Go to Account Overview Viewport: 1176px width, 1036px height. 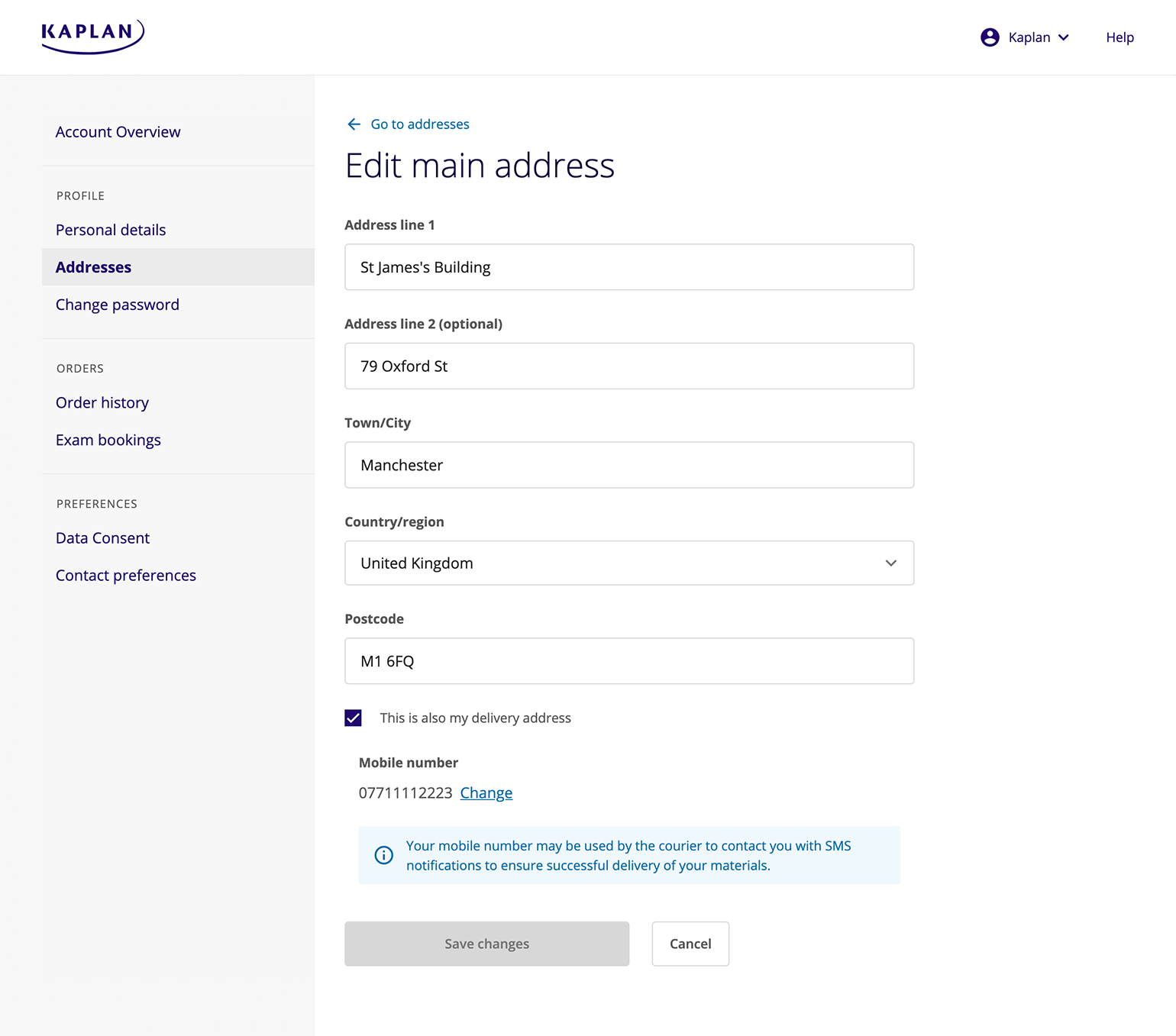coord(118,131)
